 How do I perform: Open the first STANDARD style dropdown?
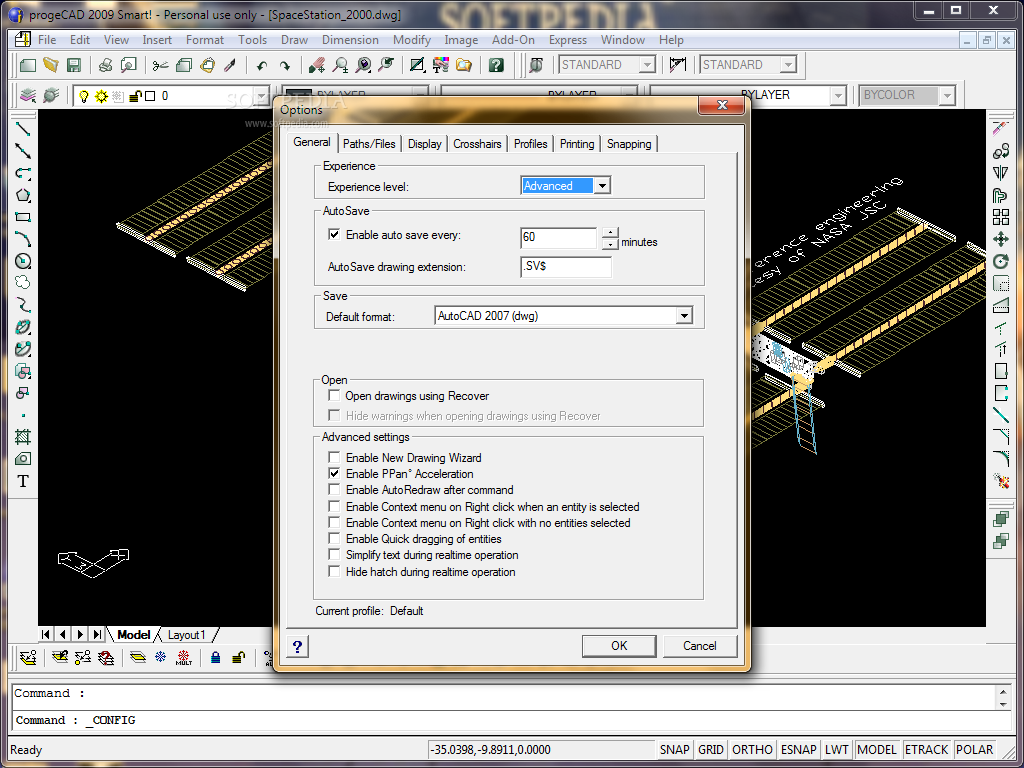[647, 65]
